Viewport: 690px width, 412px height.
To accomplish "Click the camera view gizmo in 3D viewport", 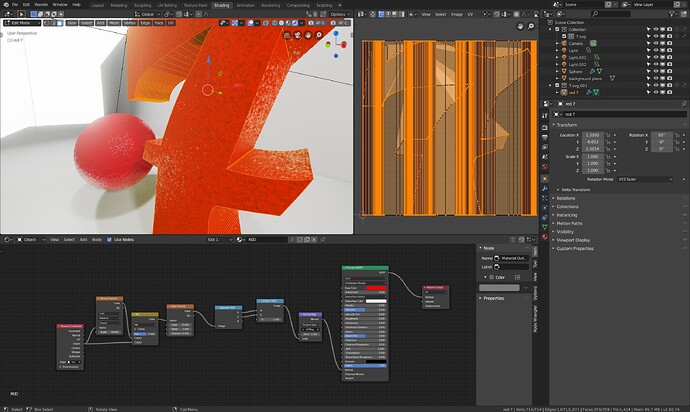I will coord(298,35).
